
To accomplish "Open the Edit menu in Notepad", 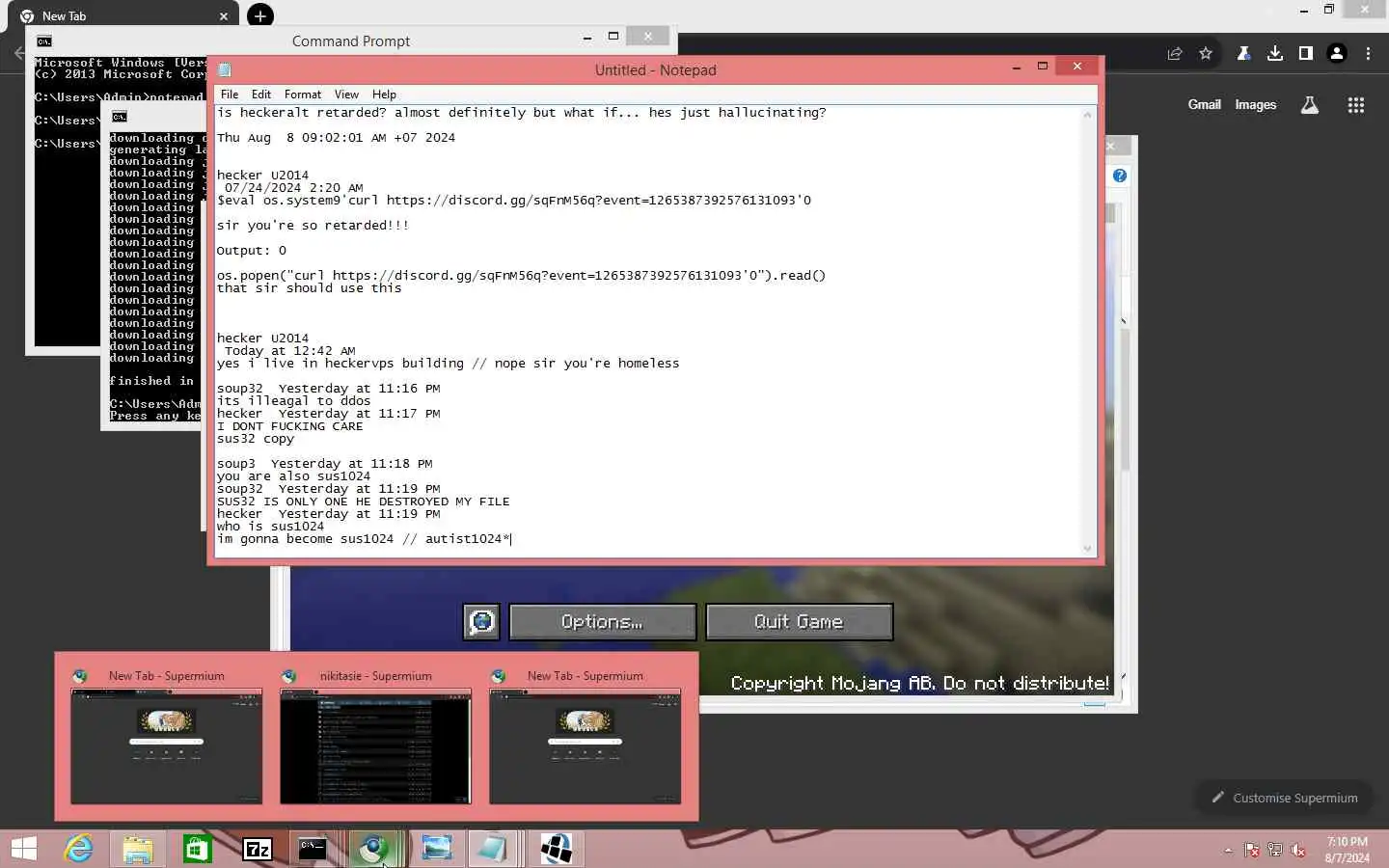I will click(x=261, y=95).
